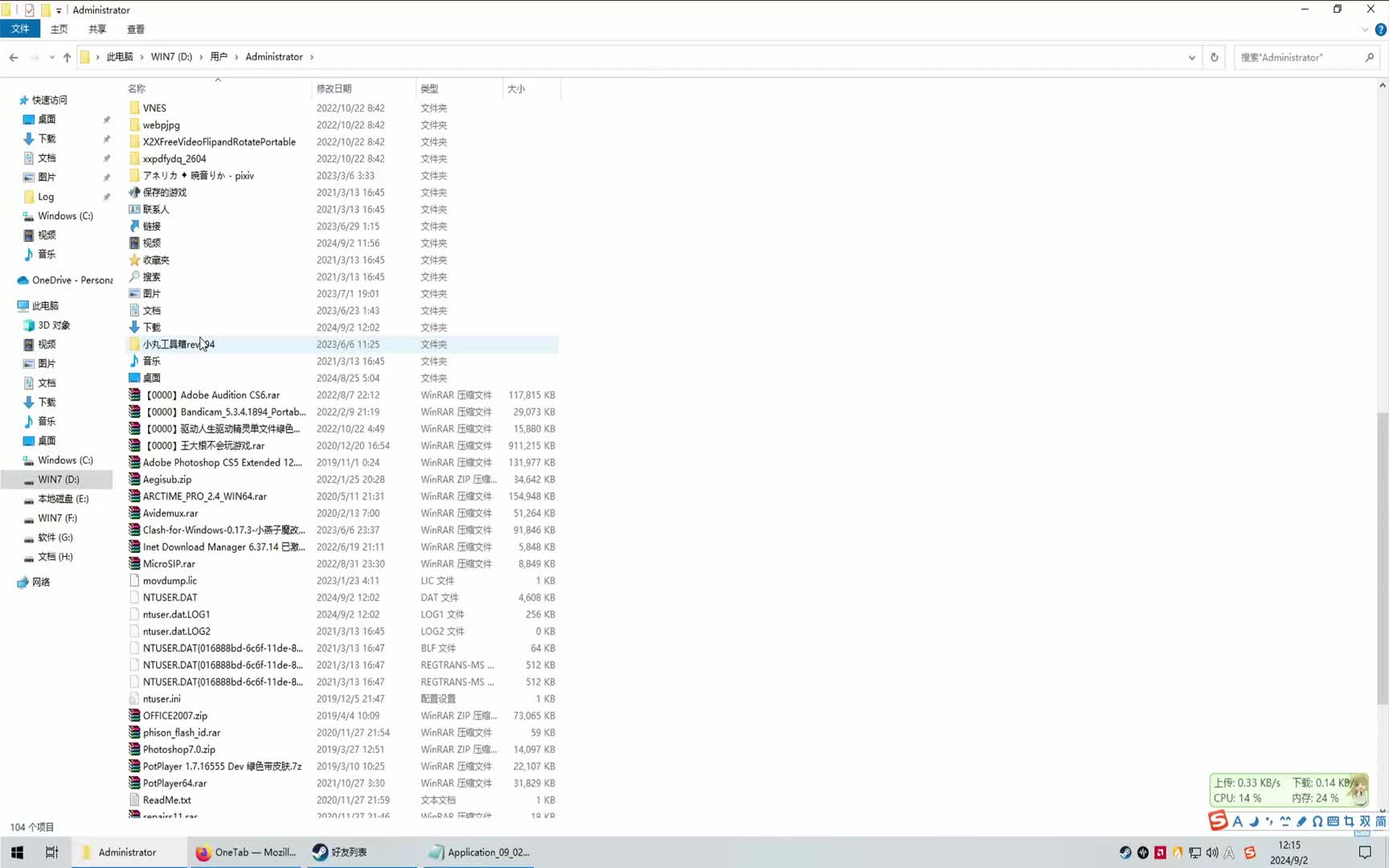The image size is (1389, 868).
Task: Expand the ribbon with the chevron
Action: click(x=1364, y=30)
